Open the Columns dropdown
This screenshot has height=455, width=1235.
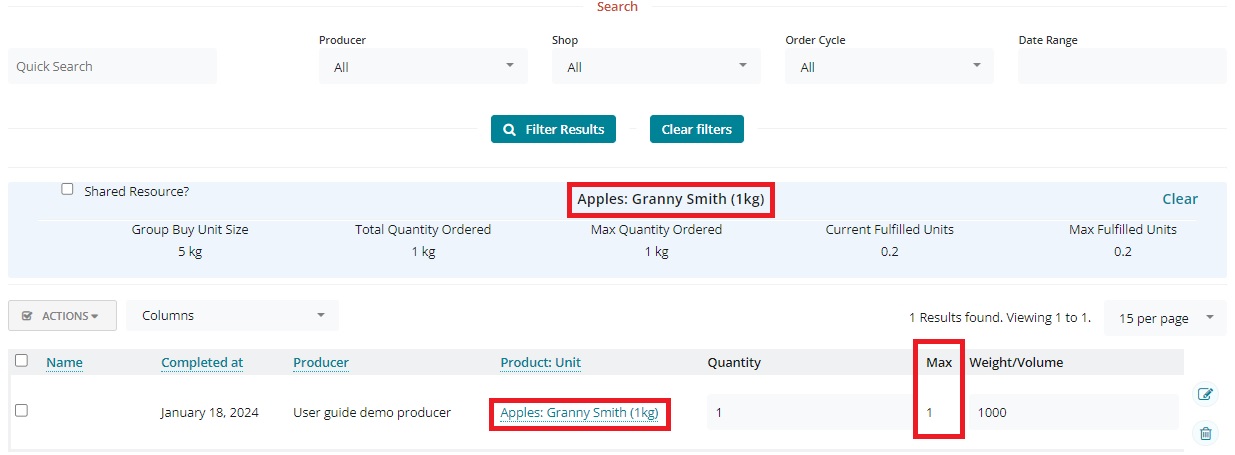coord(232,315)
